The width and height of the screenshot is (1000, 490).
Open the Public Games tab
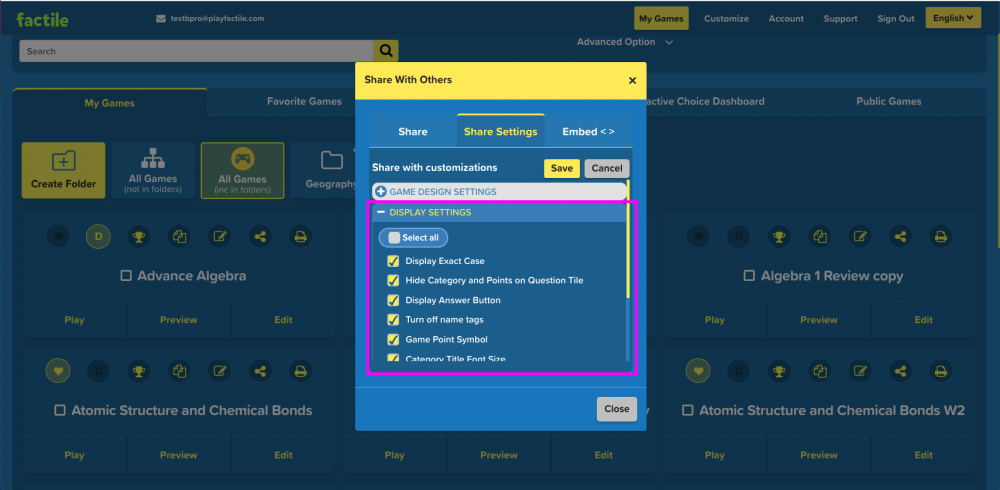click(x=888, y=101)
